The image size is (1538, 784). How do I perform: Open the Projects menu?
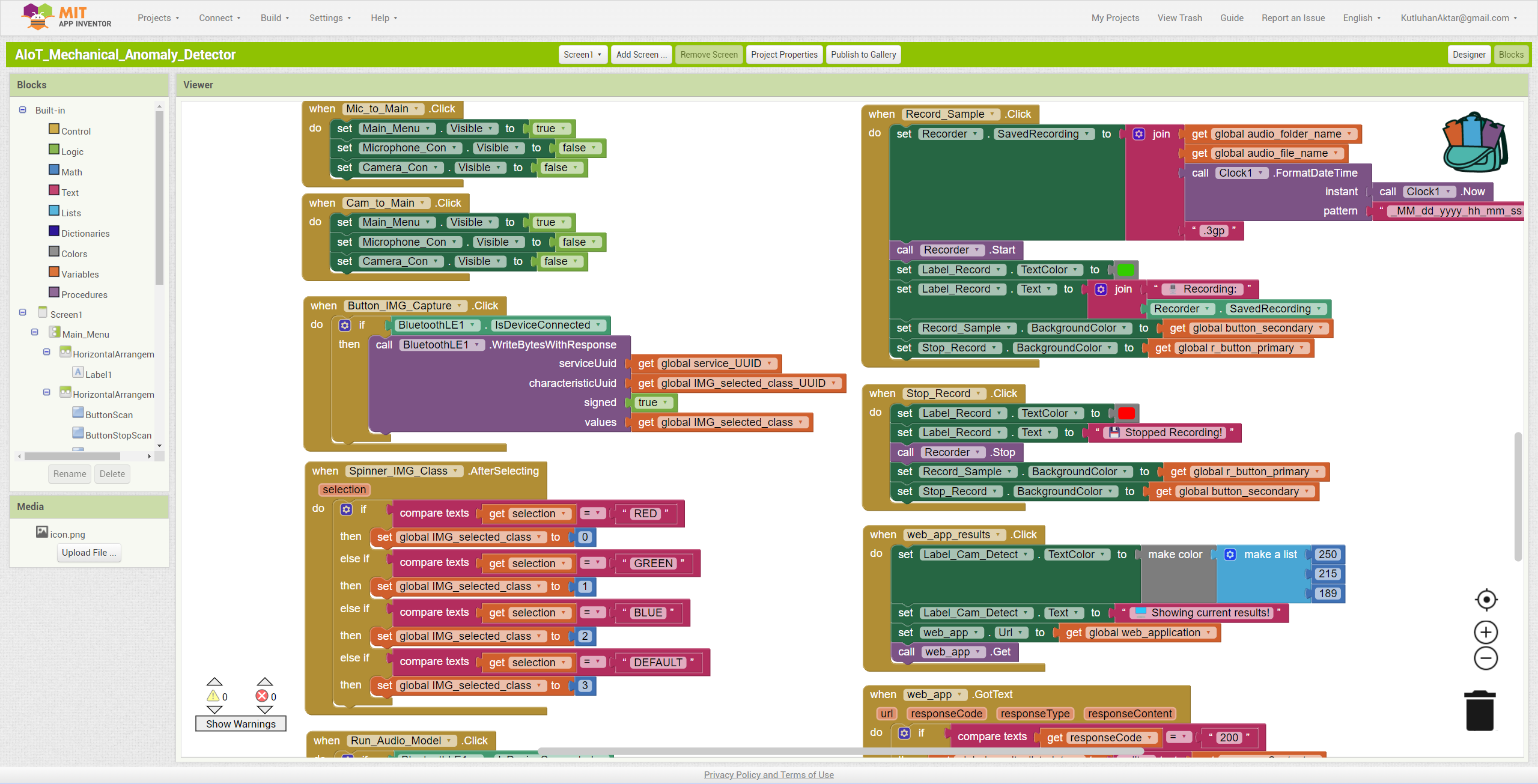pos(158,18)
